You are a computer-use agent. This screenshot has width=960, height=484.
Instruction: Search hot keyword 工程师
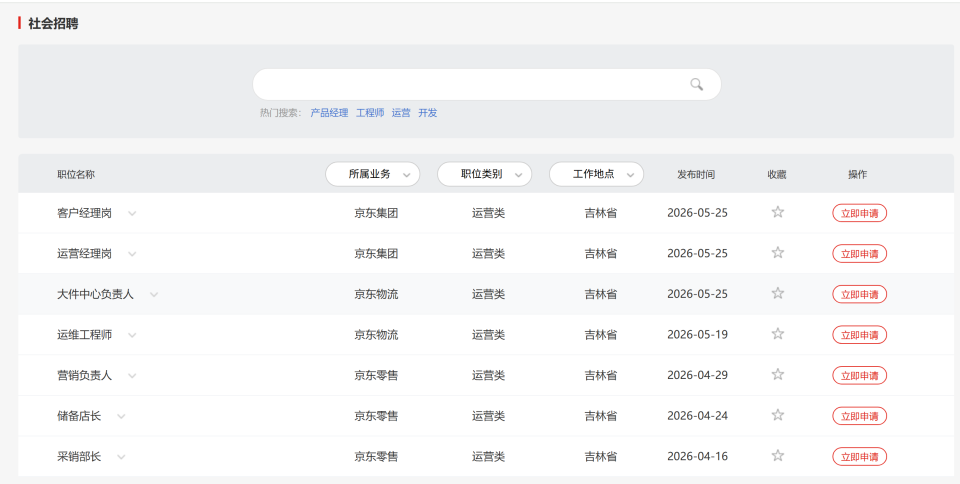(370, 113)
